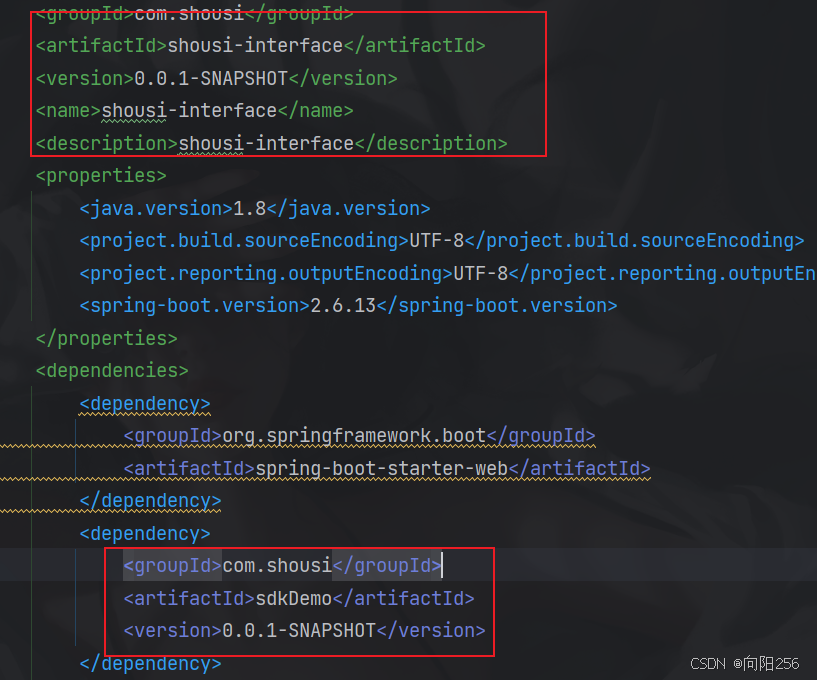
Task: Click the org.springframework.boot groupId line
Action: tap(360, 436)
